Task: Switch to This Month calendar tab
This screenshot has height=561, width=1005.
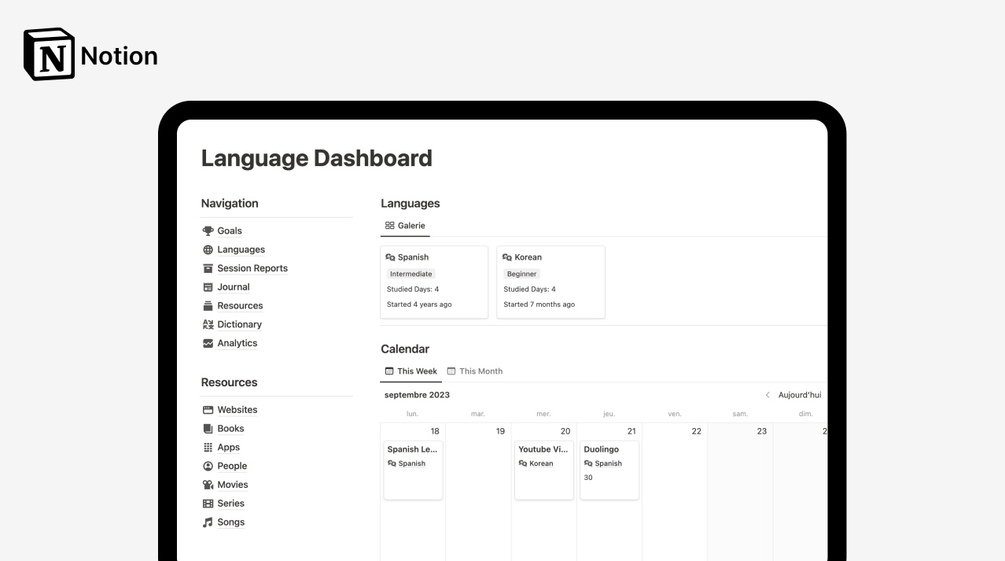Action: [x=475, y=371]
